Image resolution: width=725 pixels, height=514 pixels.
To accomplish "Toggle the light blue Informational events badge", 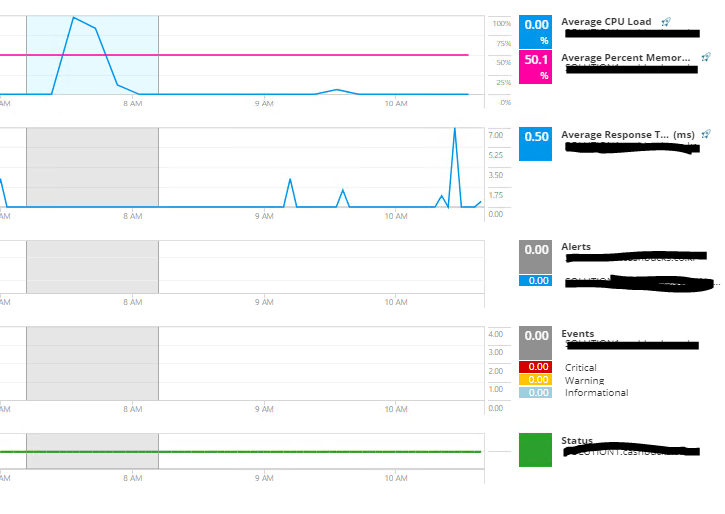I will (x=535, y=393).
